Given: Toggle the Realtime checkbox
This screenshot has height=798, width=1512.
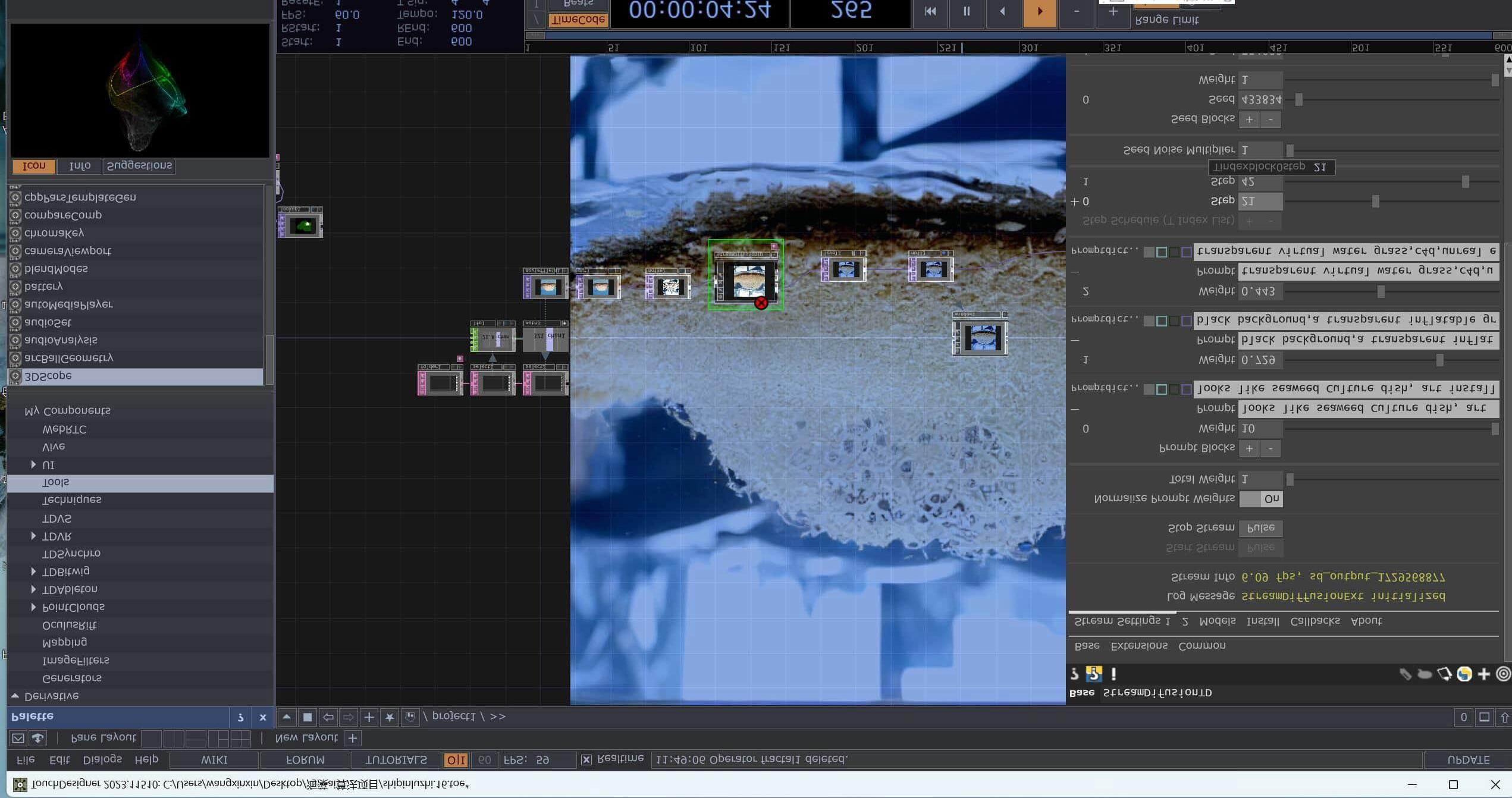Looking at the screenshot, I should click(586, 760).
